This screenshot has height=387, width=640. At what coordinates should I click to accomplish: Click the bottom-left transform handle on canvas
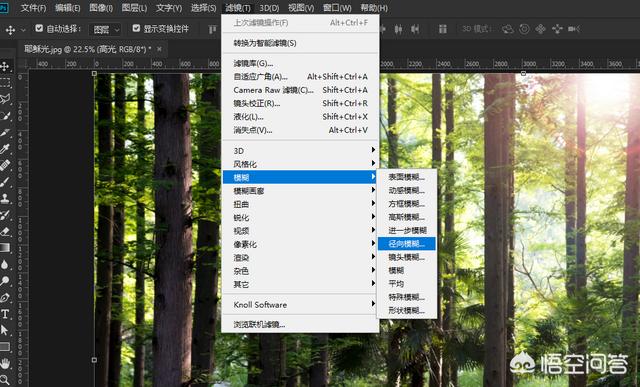click(x=94, y=360)
